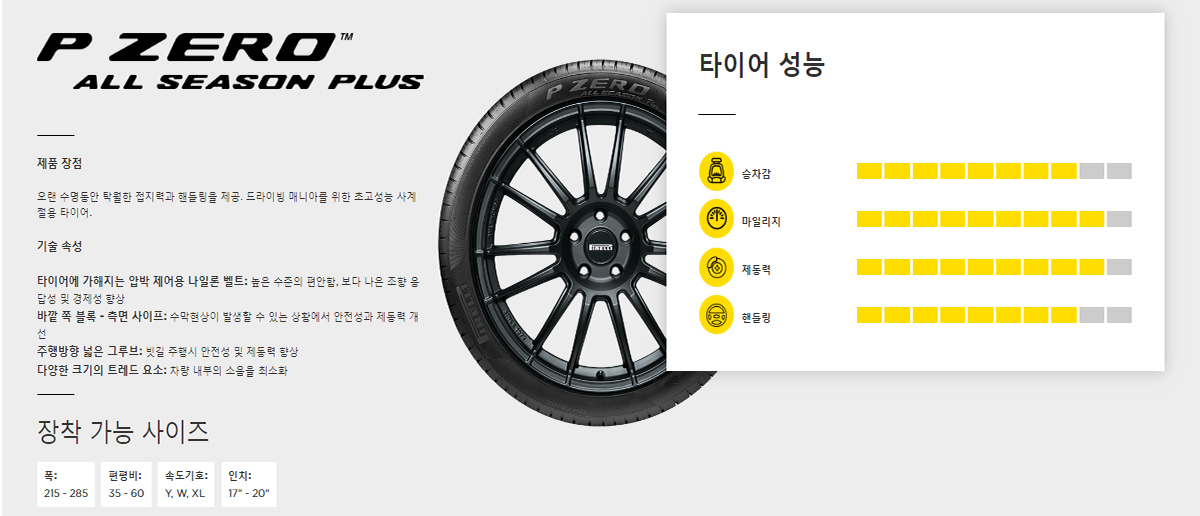Select the 인치 17" - 20" box
1200x516 pixels.
pyautogui.click(x=249, y=485)
